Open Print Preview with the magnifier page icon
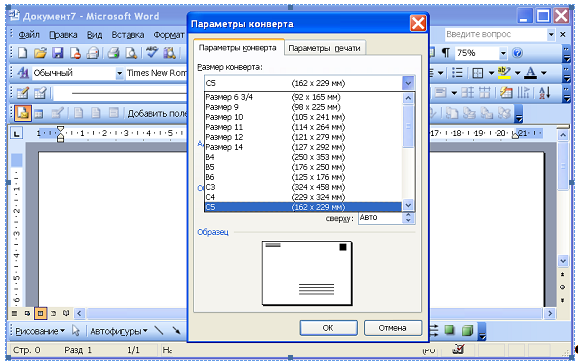578x363 pixels. (131, 53)
